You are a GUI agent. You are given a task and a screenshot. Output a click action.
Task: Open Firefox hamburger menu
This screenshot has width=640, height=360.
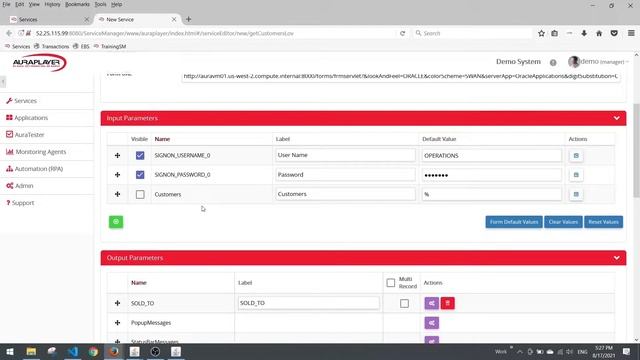631,33
